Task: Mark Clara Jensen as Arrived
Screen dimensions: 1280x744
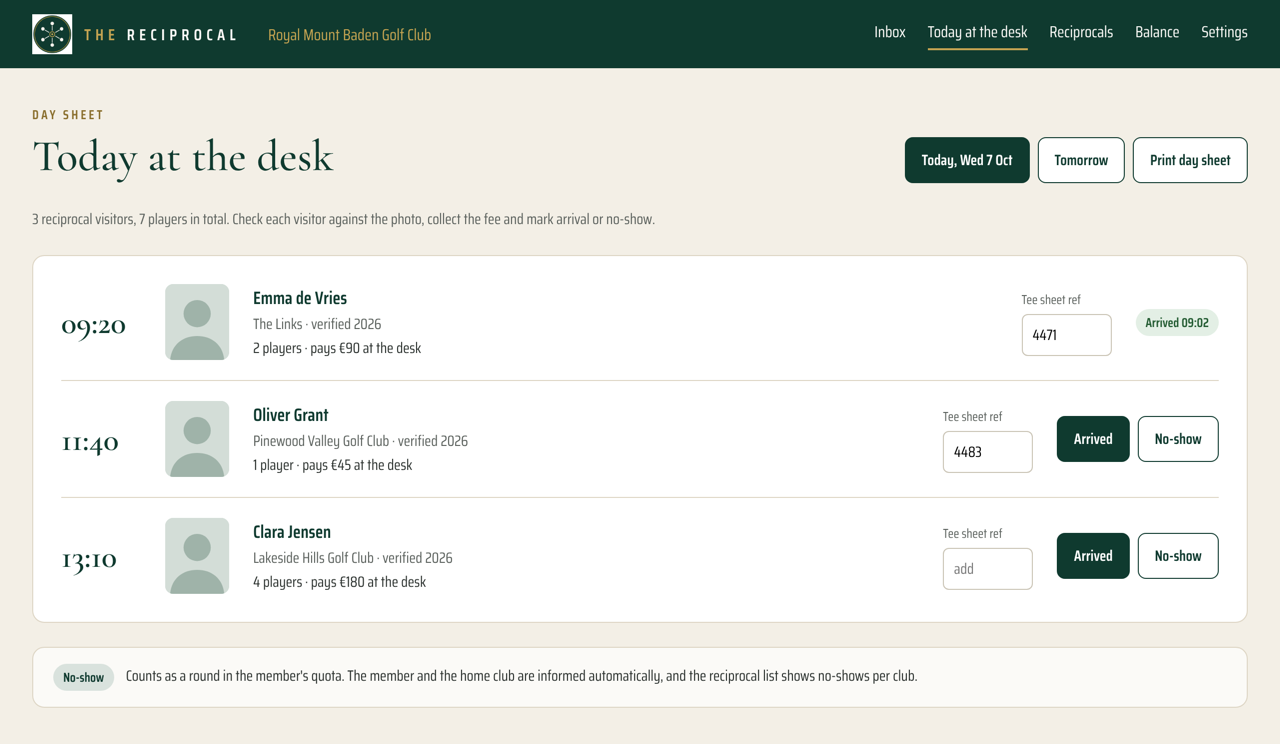Action: (x=1093, y=556)
